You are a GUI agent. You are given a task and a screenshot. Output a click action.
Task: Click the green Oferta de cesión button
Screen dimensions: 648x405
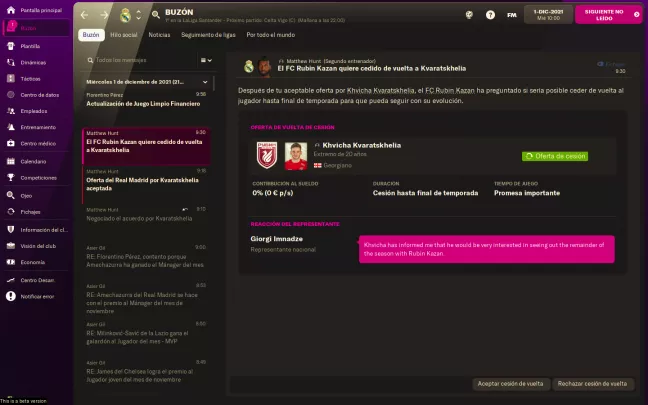click(x=555, y=156)
